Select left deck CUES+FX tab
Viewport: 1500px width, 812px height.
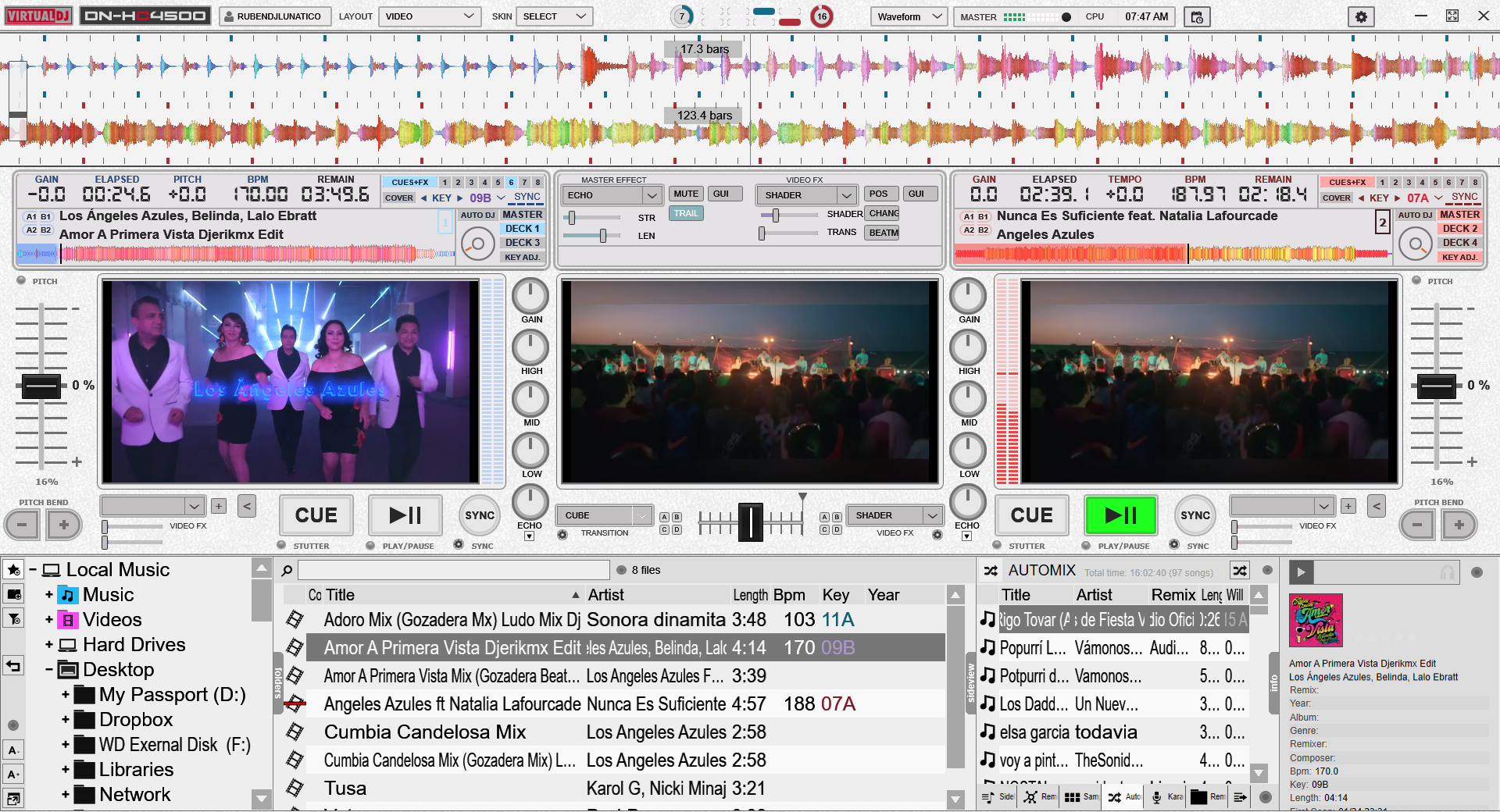point(409,182)
